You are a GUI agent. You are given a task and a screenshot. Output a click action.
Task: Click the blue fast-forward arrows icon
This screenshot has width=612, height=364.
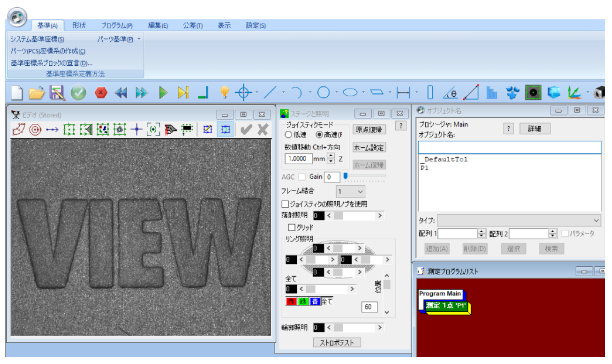tap(141, 93)
